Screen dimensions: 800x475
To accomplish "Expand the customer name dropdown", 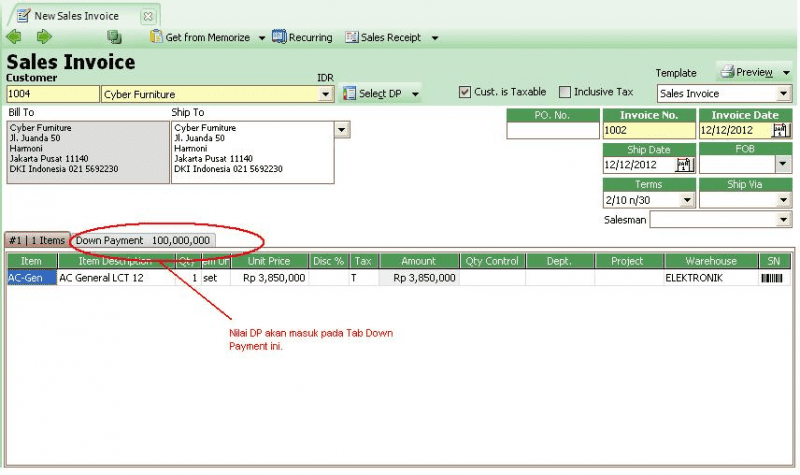I will 325,94.
